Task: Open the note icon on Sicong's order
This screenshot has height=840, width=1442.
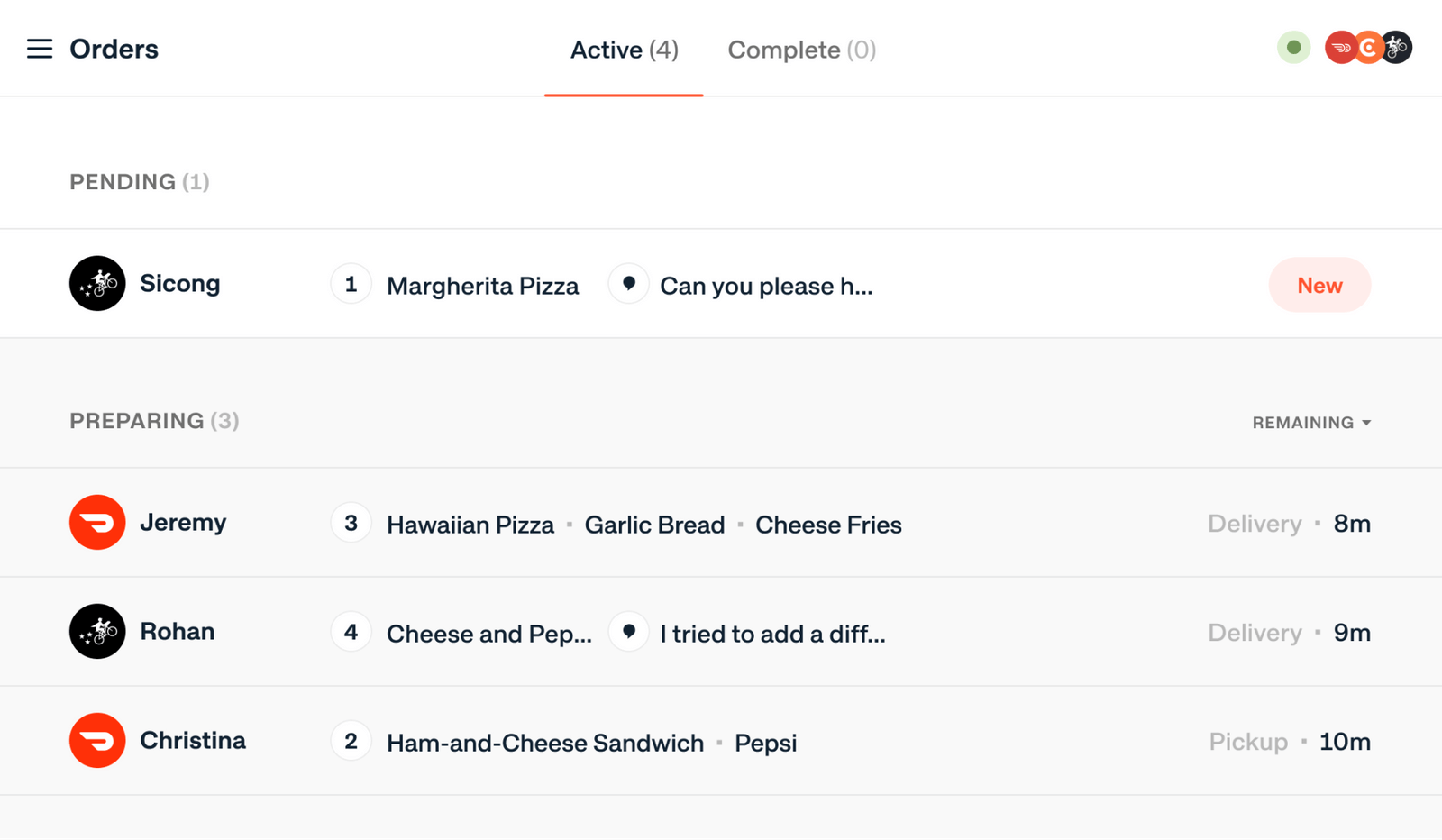Action: pos(629,284)
